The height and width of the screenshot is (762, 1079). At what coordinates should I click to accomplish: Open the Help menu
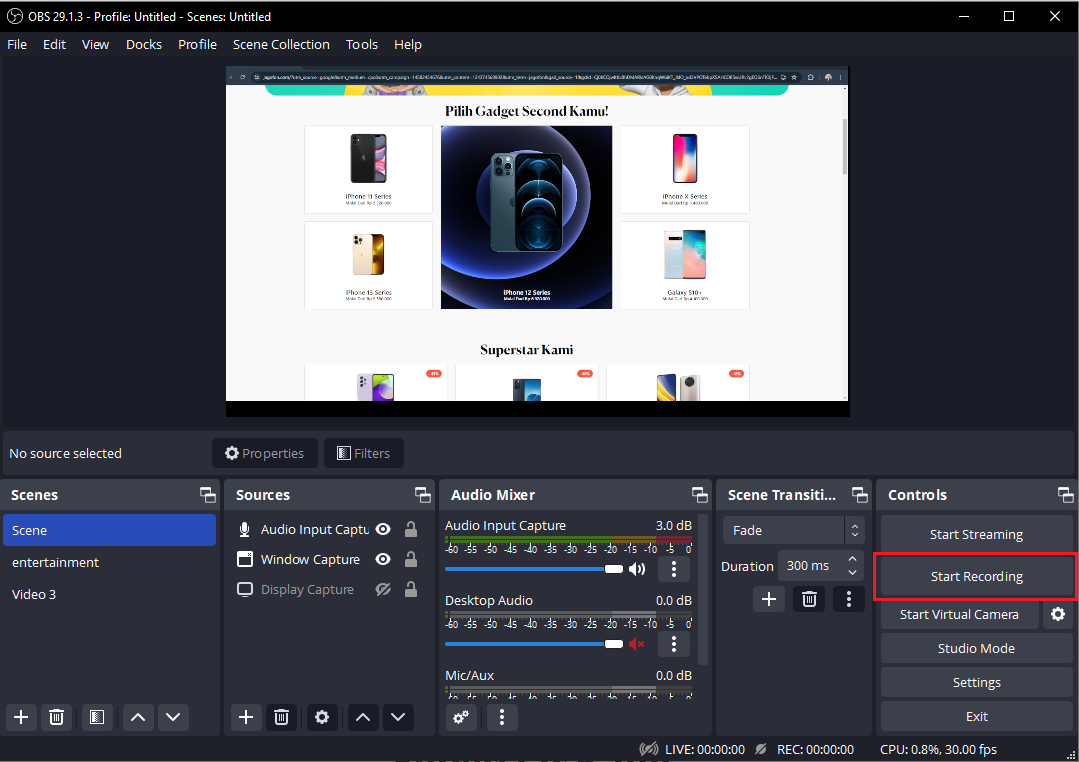tap(408, 44)
